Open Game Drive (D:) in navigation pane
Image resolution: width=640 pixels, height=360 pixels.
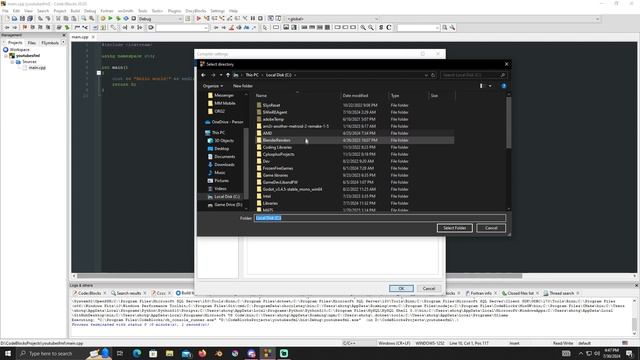point(225,204)
